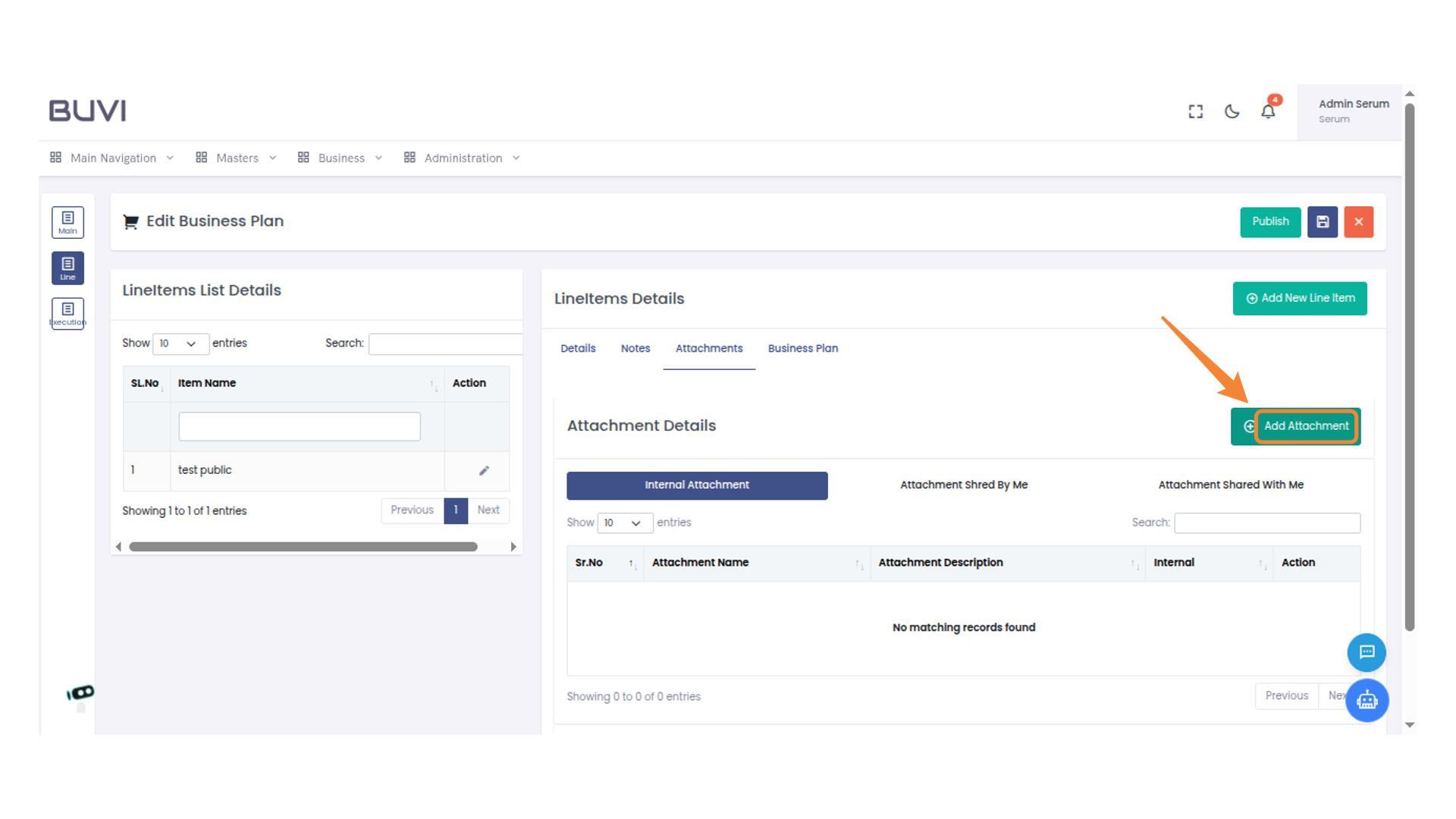Publish the business plan
This screenshot has height=819, width=1456.
(1270, 221)
